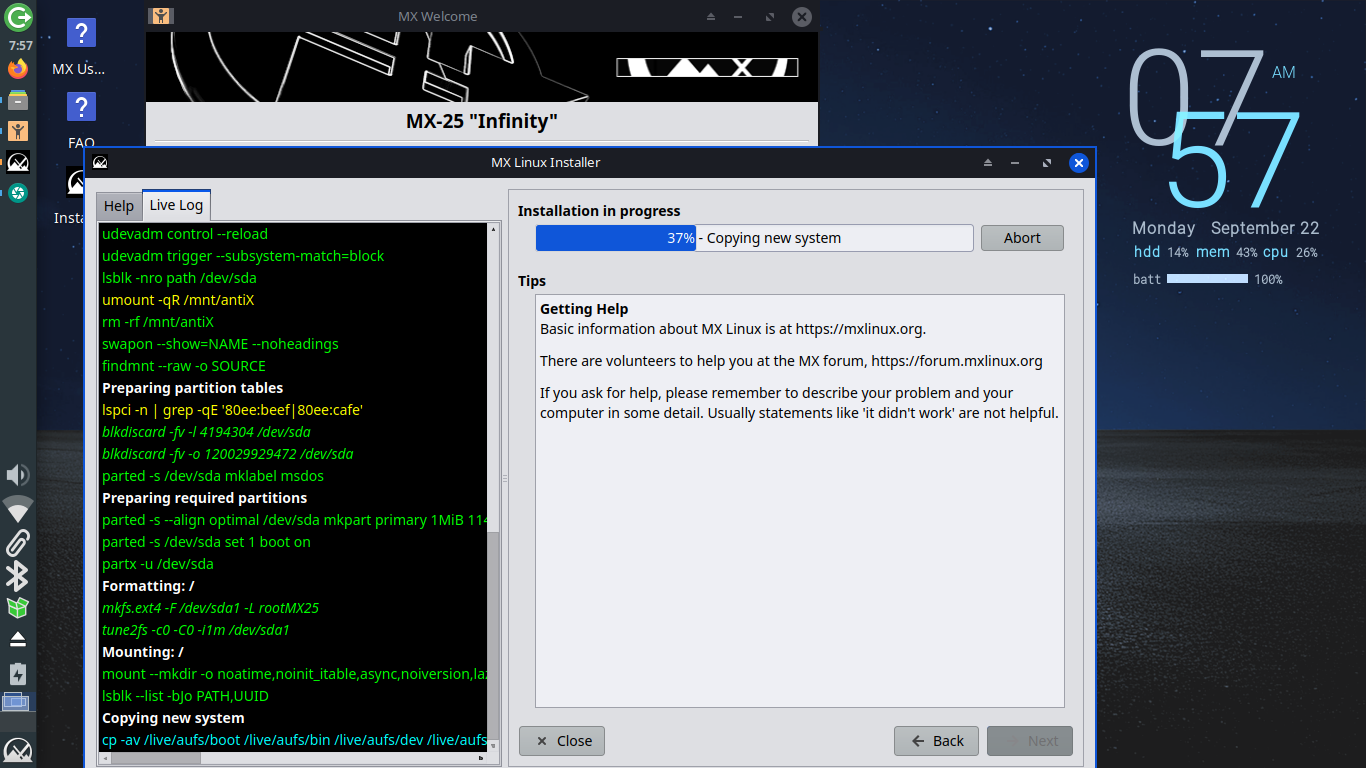
Task: Open the Bluetooth tray icon
Action: pos(17,576)
